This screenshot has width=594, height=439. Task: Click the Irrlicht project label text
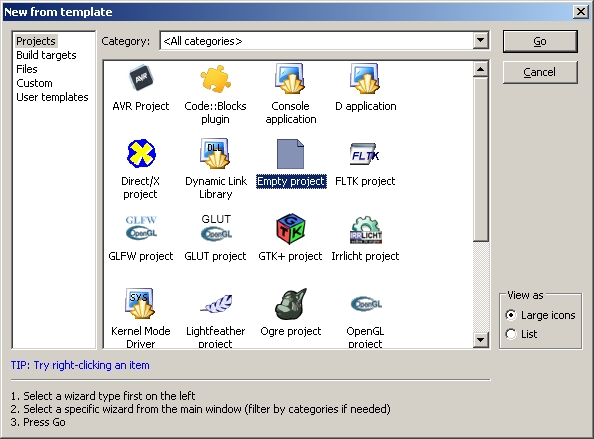point(365,256)
